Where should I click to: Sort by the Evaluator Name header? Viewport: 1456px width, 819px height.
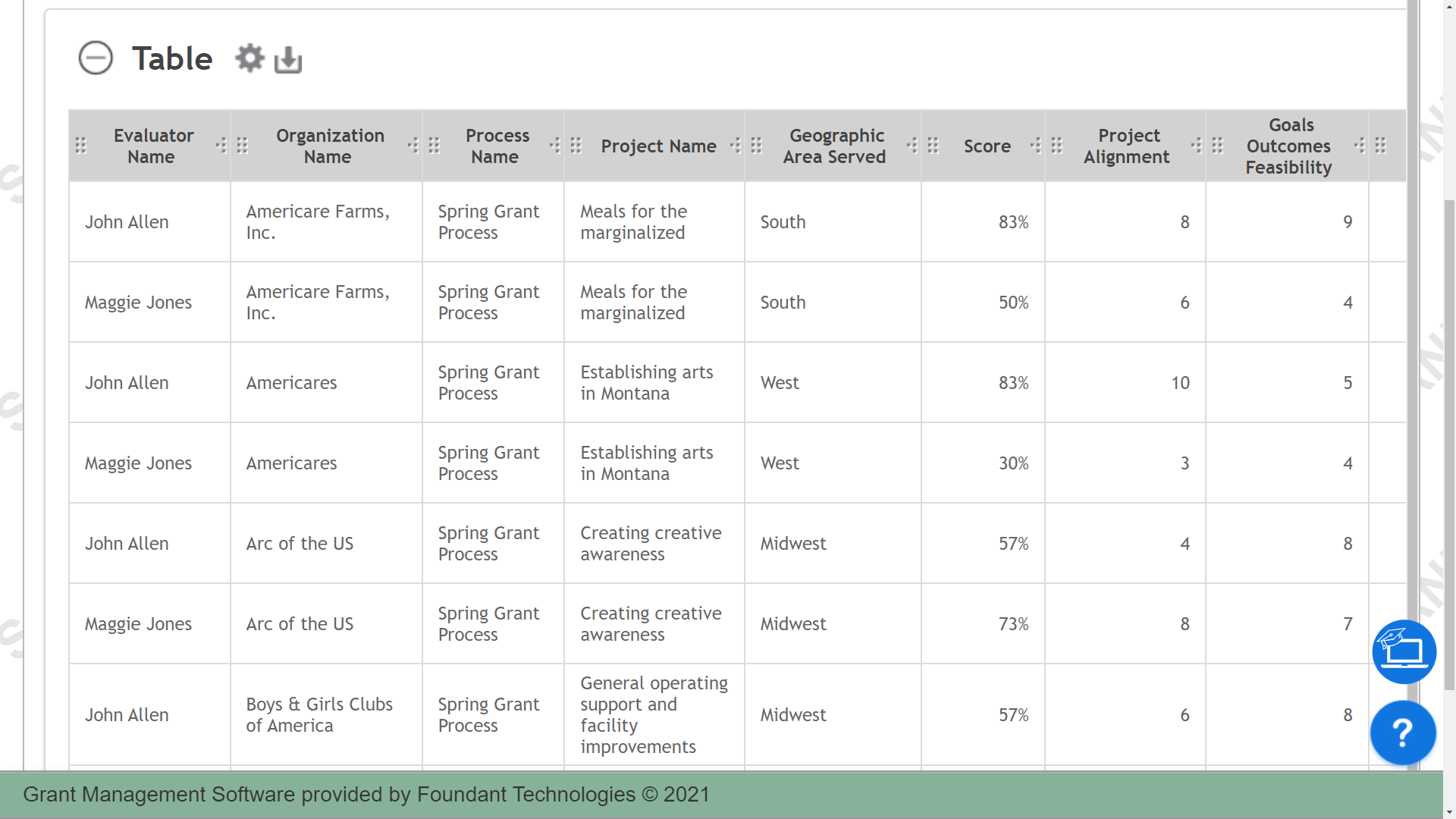point(152,146)
